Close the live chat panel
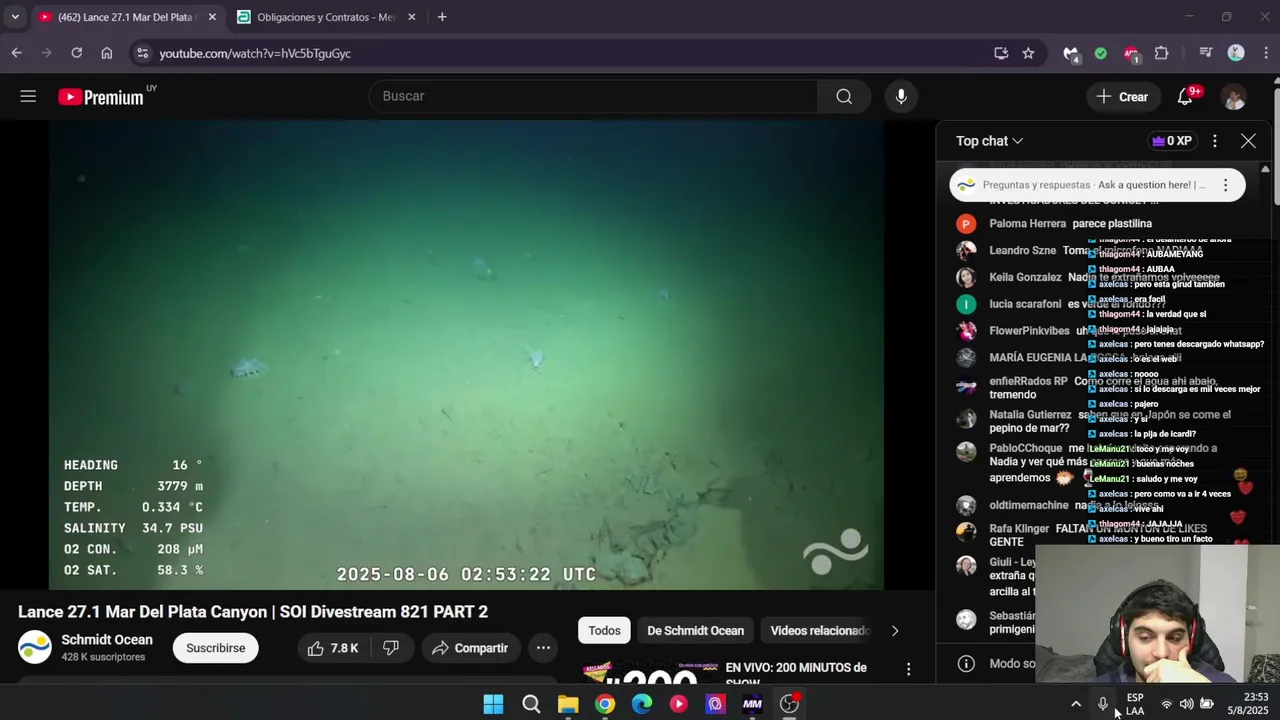 (1248, 141)
